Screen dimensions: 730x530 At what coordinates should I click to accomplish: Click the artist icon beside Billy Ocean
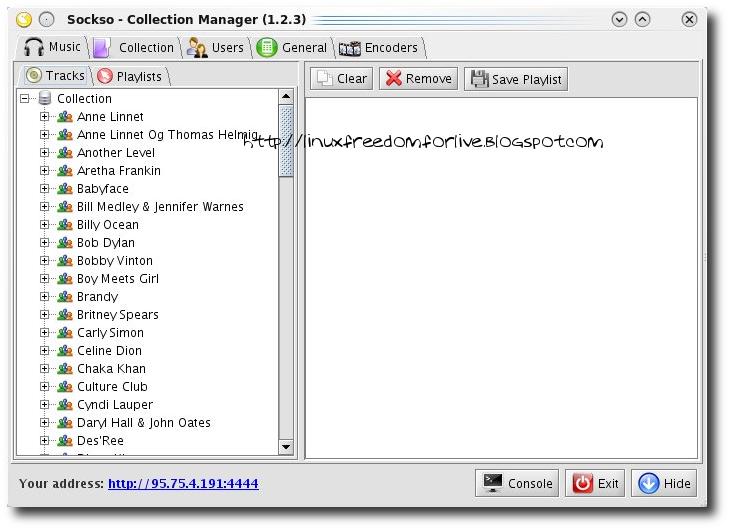[x=65, y=225]
